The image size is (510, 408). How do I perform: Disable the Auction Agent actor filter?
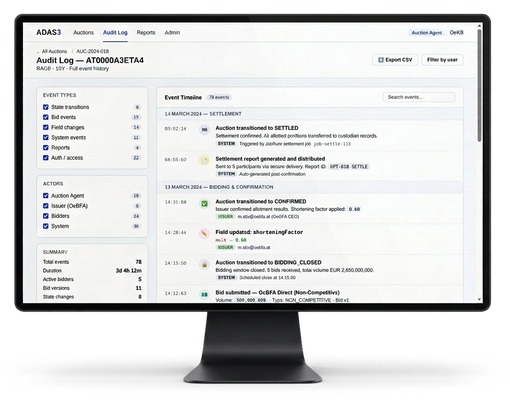[46, 196]
